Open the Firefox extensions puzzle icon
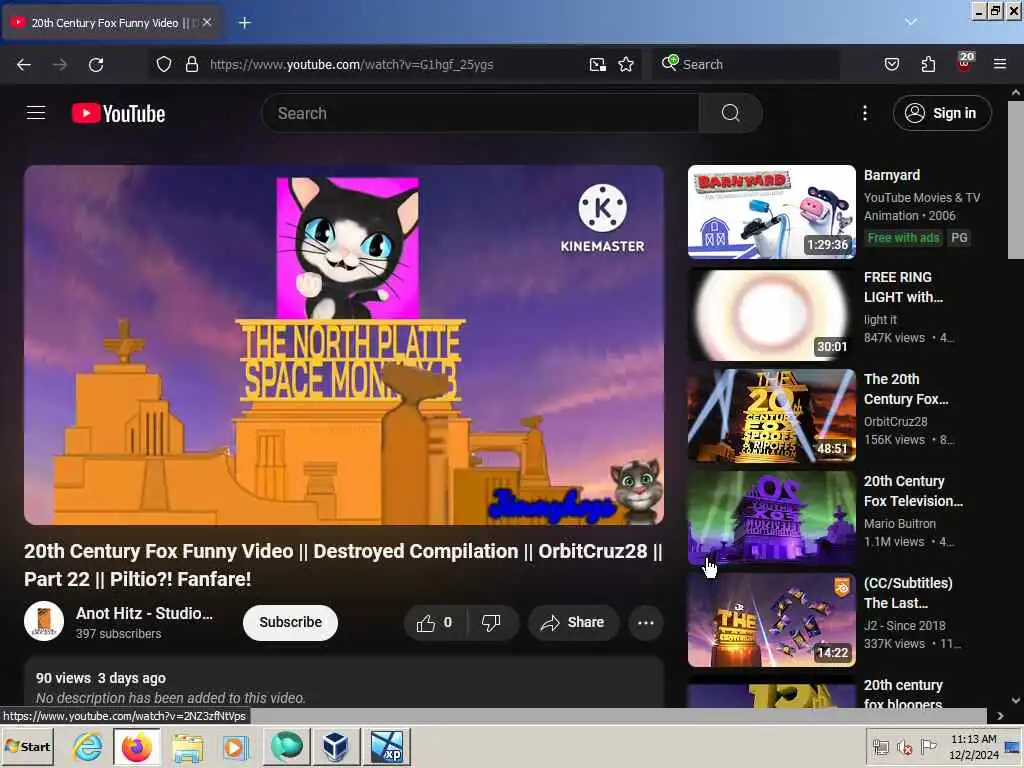This screenshot has width=1024, height=768. tap(928, 64)
